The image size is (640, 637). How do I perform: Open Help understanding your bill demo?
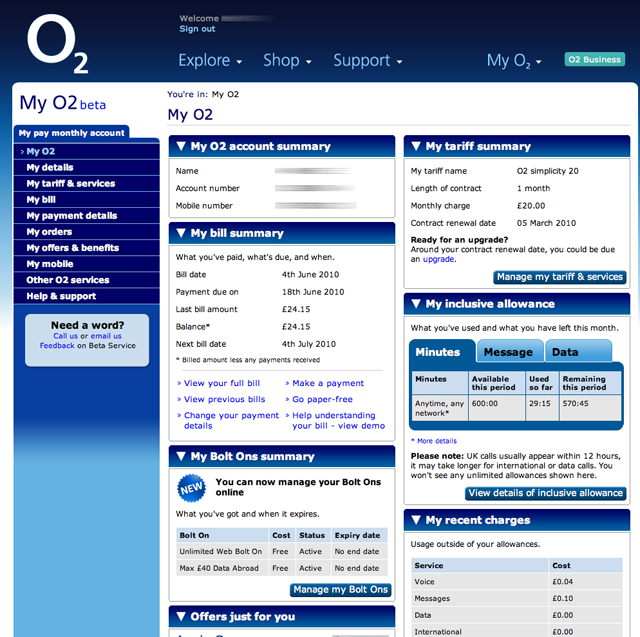click(338, 420)
